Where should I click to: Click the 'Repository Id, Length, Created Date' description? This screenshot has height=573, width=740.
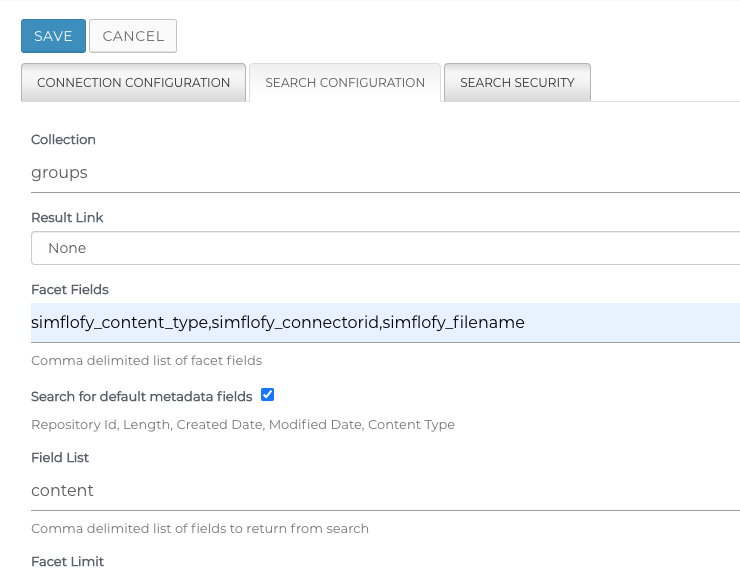point(242,424)
